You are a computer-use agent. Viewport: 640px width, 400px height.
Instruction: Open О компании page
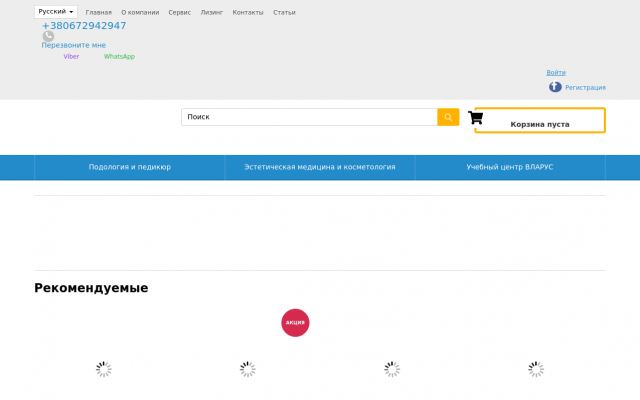coord(140,13)
